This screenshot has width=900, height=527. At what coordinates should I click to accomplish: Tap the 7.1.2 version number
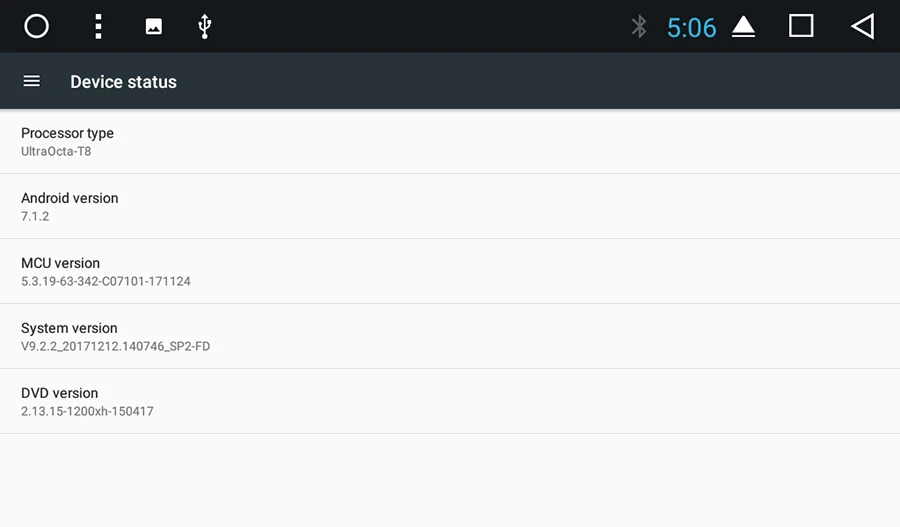tap(35, 216)
